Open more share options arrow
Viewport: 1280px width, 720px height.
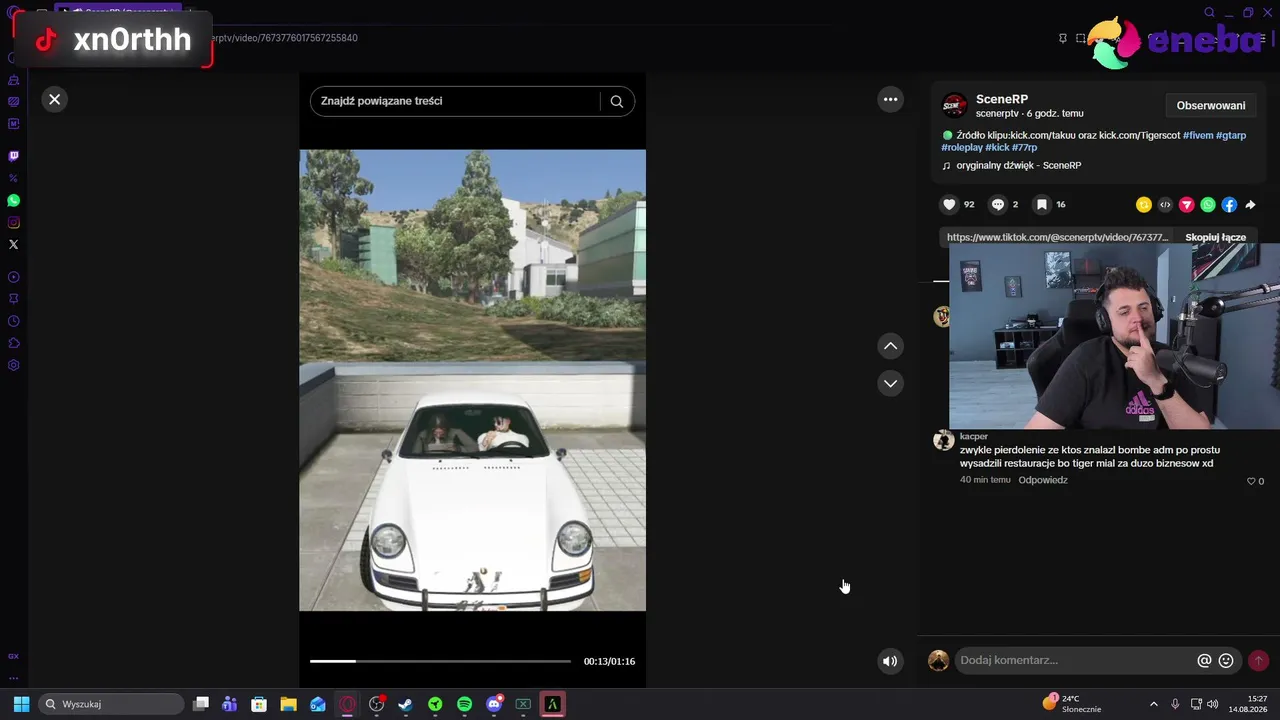tap(1250, 205)
